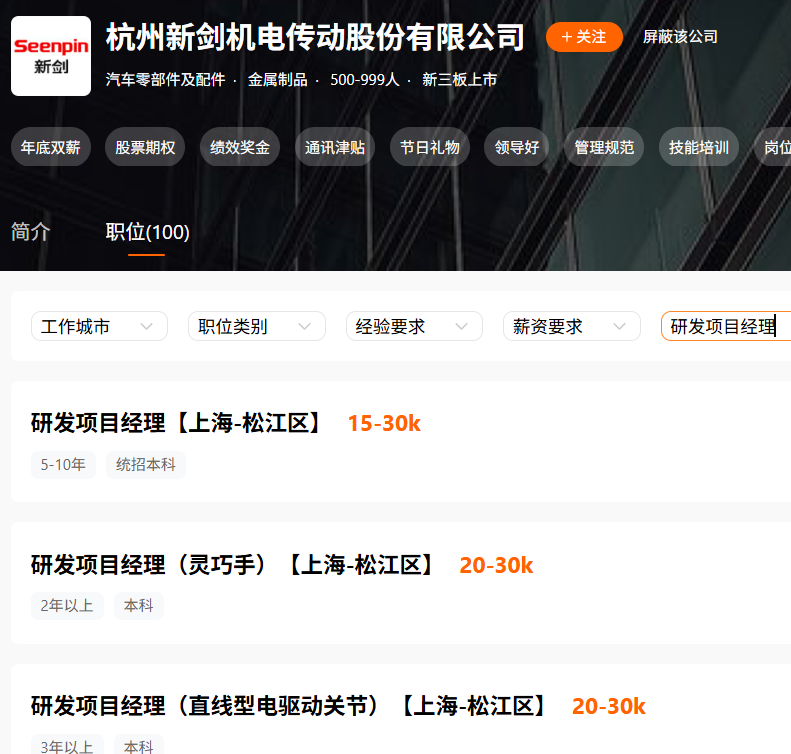Click 屏蔽该公司 to block company
The image size is (791, 754).
pos(680,37)
